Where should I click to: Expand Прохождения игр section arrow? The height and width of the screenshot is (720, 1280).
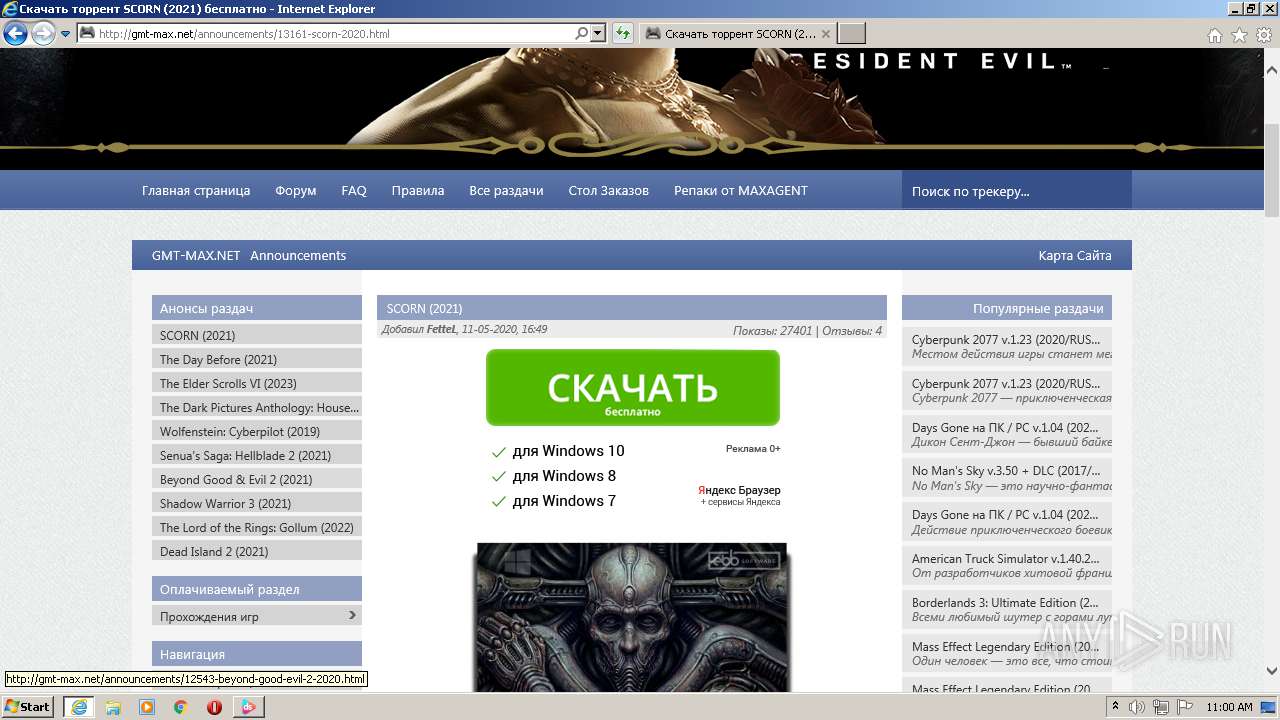pos(352,615)
